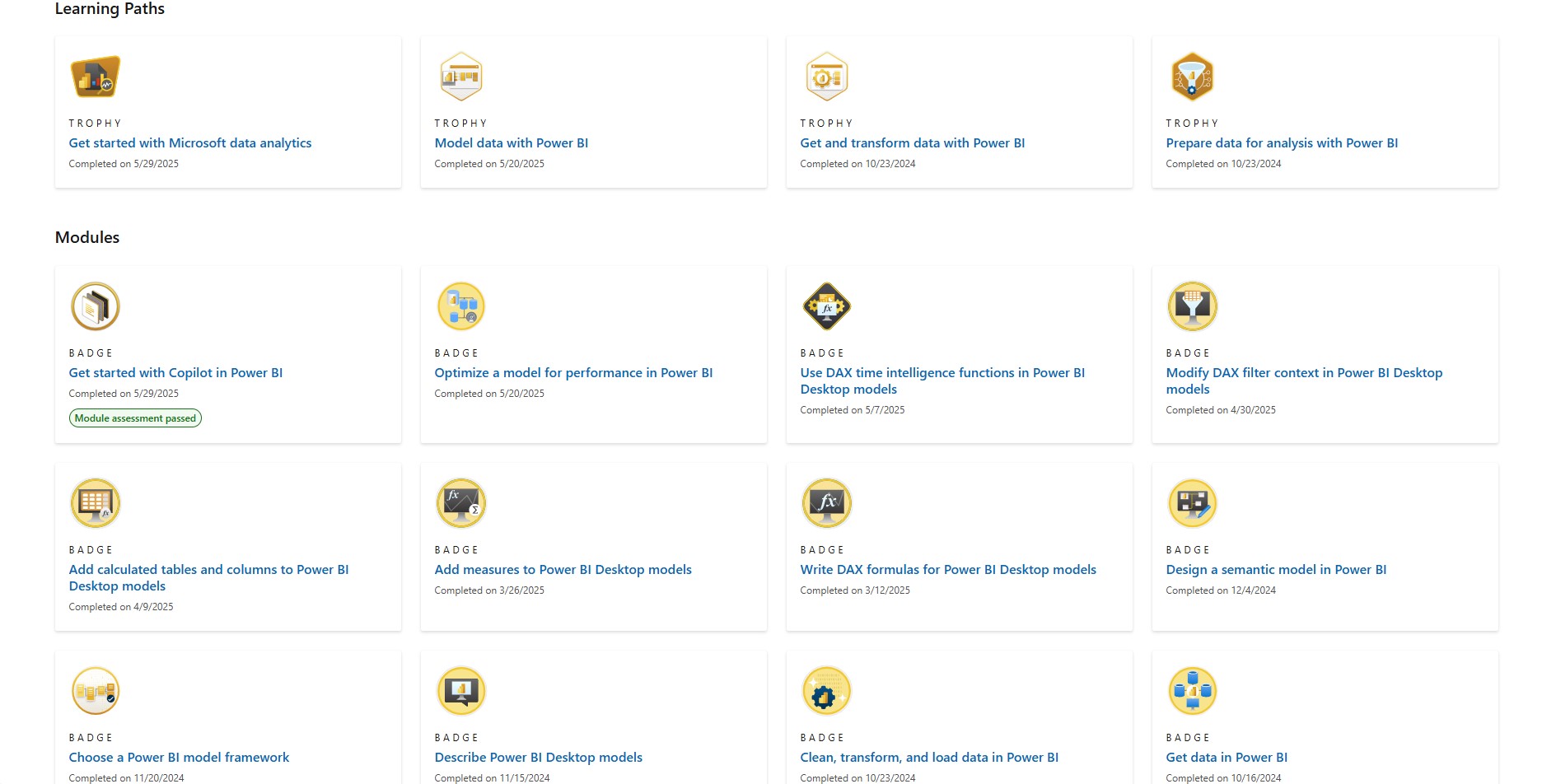Open Add calculated tables and columns link
Image resolution: width=1556 pixels, height=784 pixels.
point(208,570)
